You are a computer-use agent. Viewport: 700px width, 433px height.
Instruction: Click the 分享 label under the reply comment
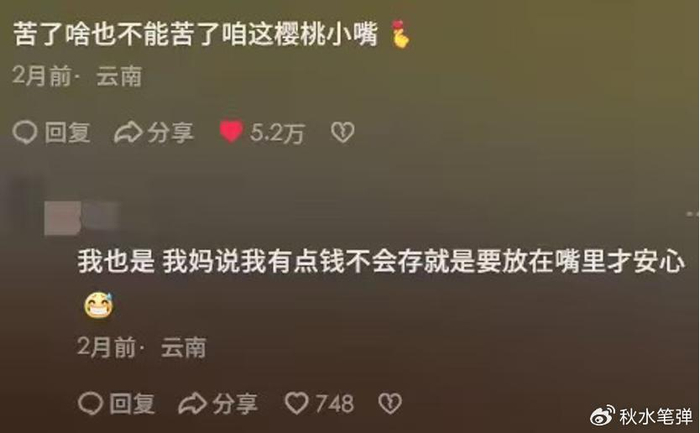coord(235,404)
